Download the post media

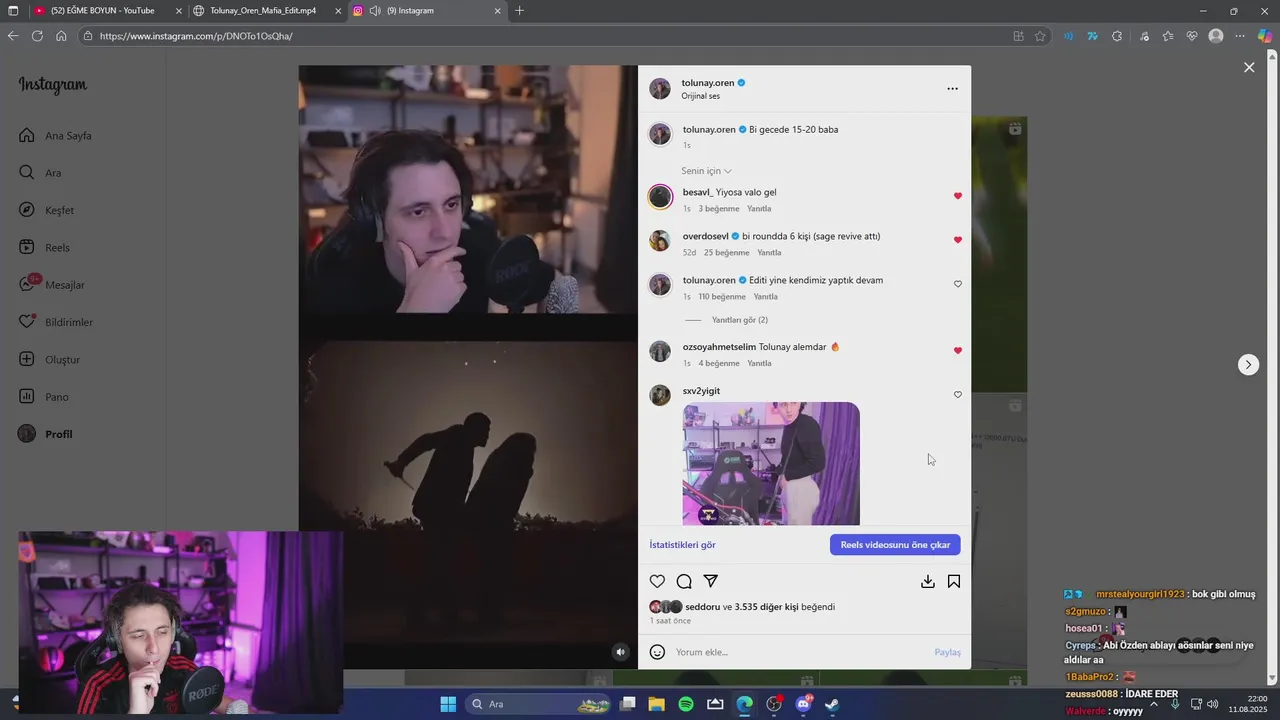point(928,581)
